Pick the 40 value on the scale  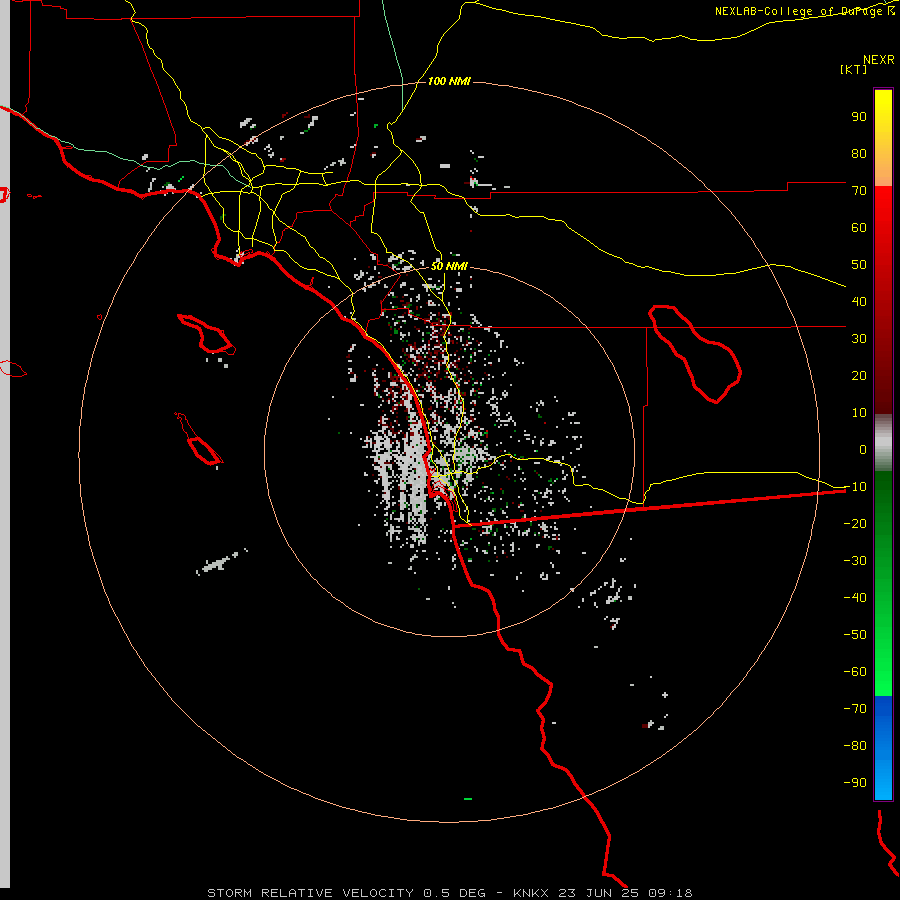tap(859, 302)
